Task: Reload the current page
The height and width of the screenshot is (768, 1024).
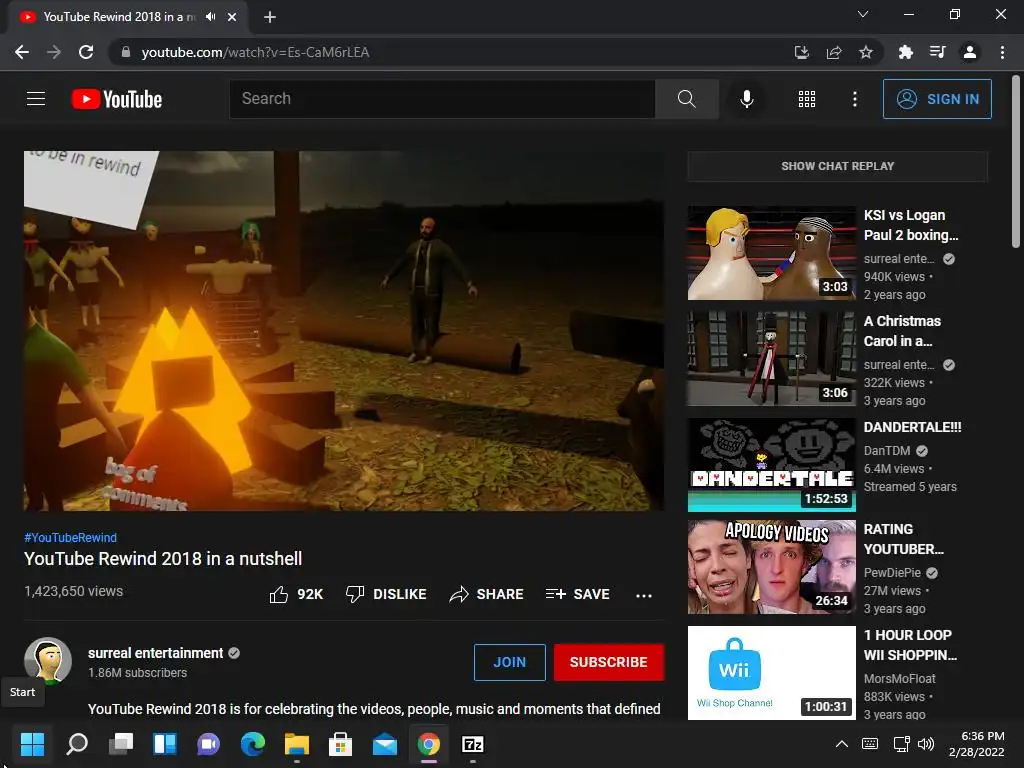Action: coord(86,52)
